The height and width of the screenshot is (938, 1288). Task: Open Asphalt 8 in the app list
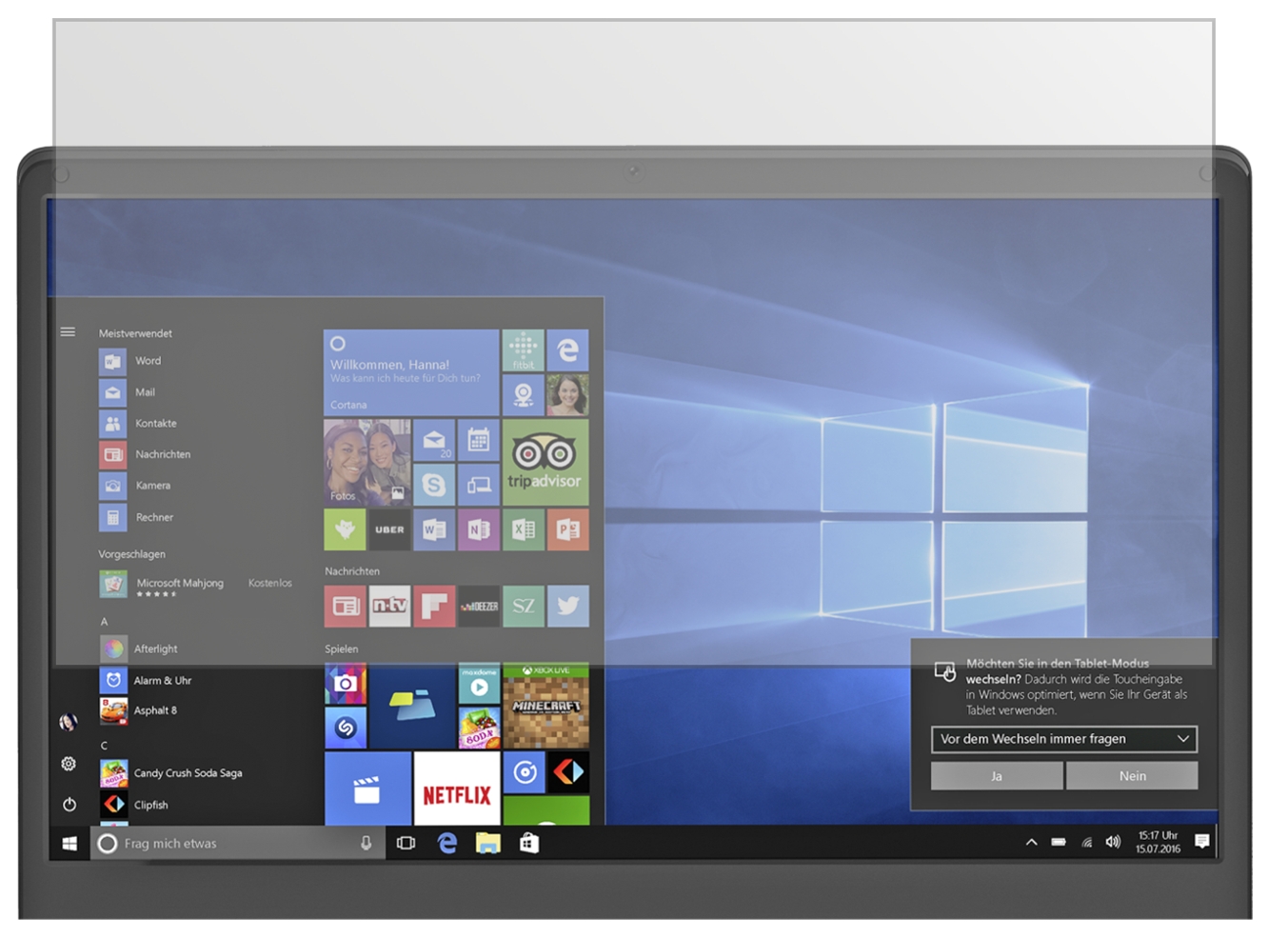(x=139, y=710)
